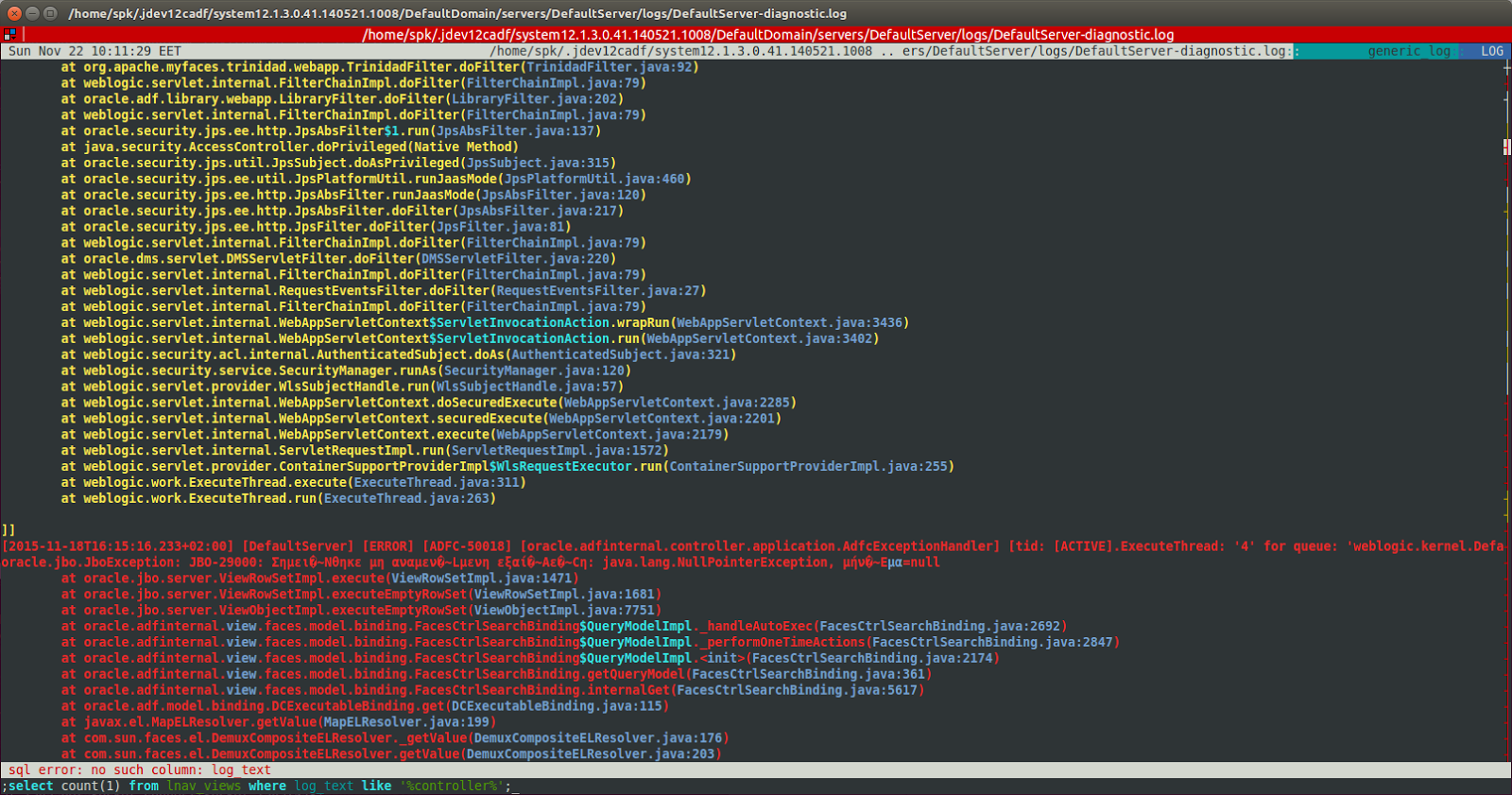Click the doSecuredExecute WebAppServletContext.java:2285 line
Viewport: 1512px width, 795px height.
(429, 404)
